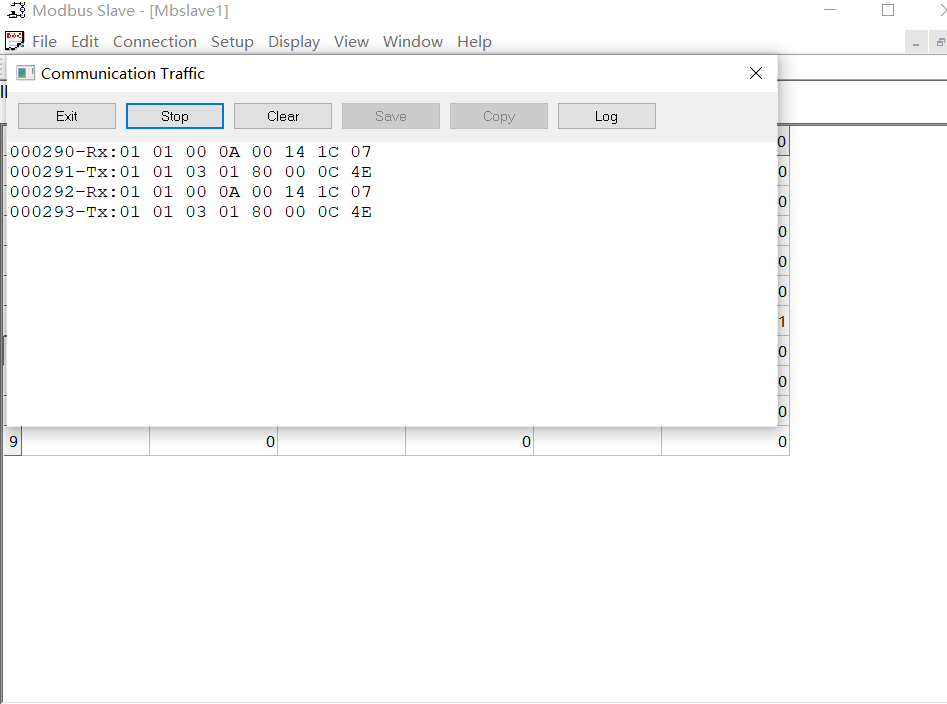Open the Setup menu
947x704 pixels.
[x=232, y=42]
